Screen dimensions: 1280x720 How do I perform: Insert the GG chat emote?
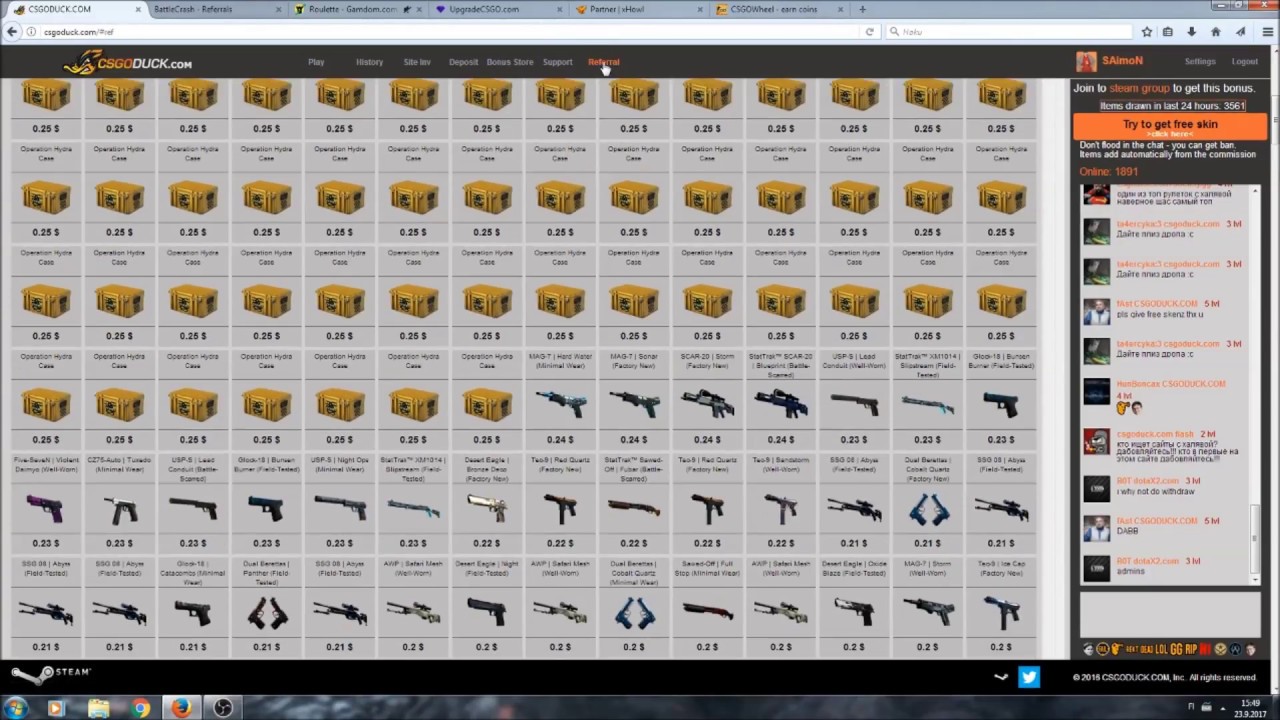[x=1175, y=650]
